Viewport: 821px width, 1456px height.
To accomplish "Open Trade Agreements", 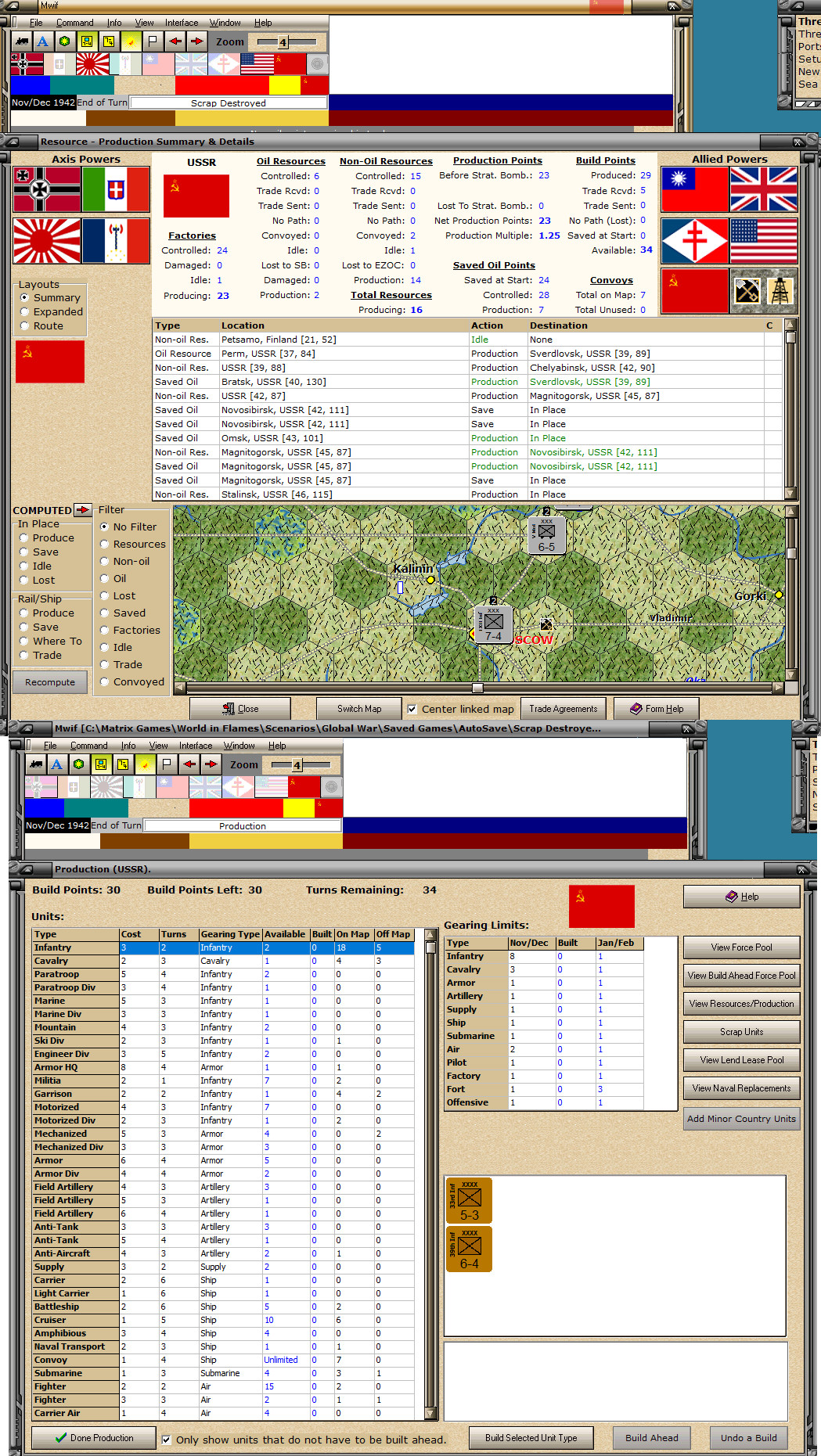I will click(x=564, y=709).
